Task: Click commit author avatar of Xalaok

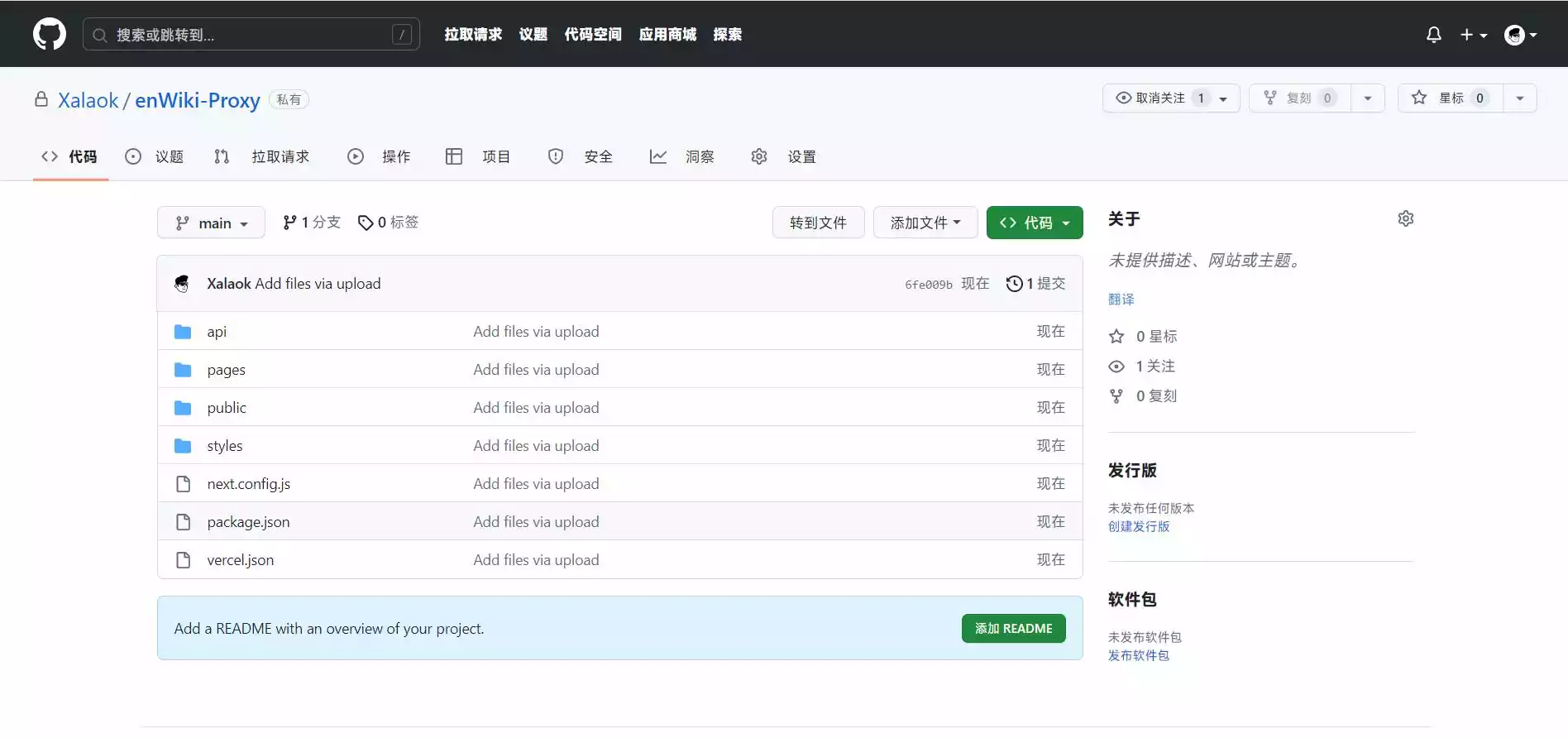Action: click(x=182, y=284)
